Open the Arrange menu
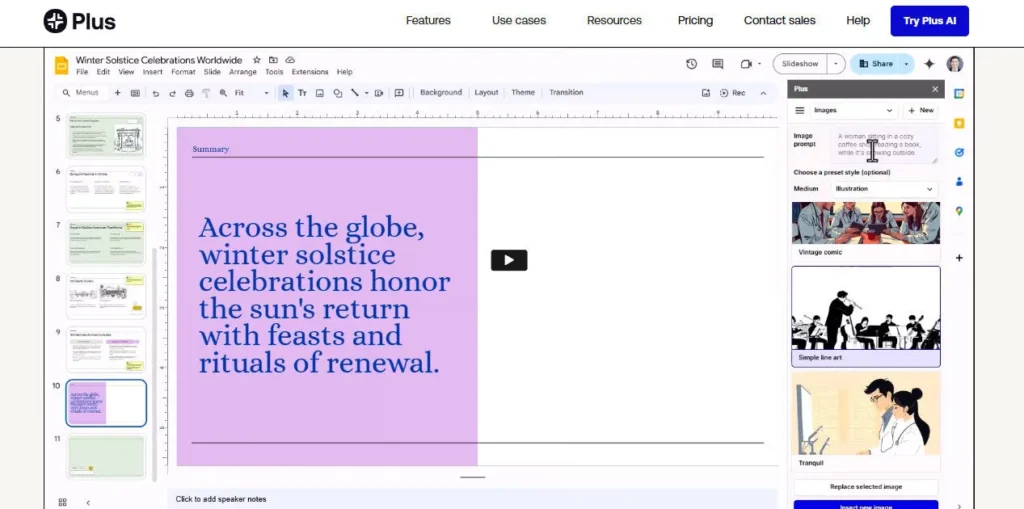The width and height of the screenshot is (1024, 509). click(243, 72)
